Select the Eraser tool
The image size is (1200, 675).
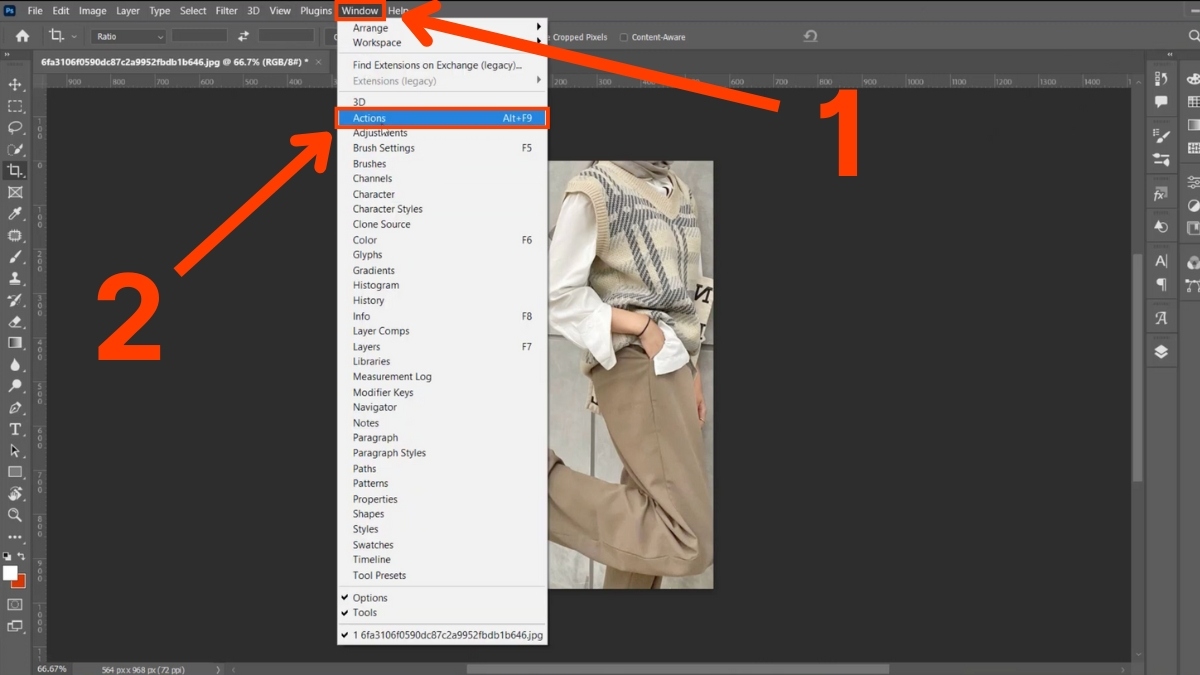15,322
